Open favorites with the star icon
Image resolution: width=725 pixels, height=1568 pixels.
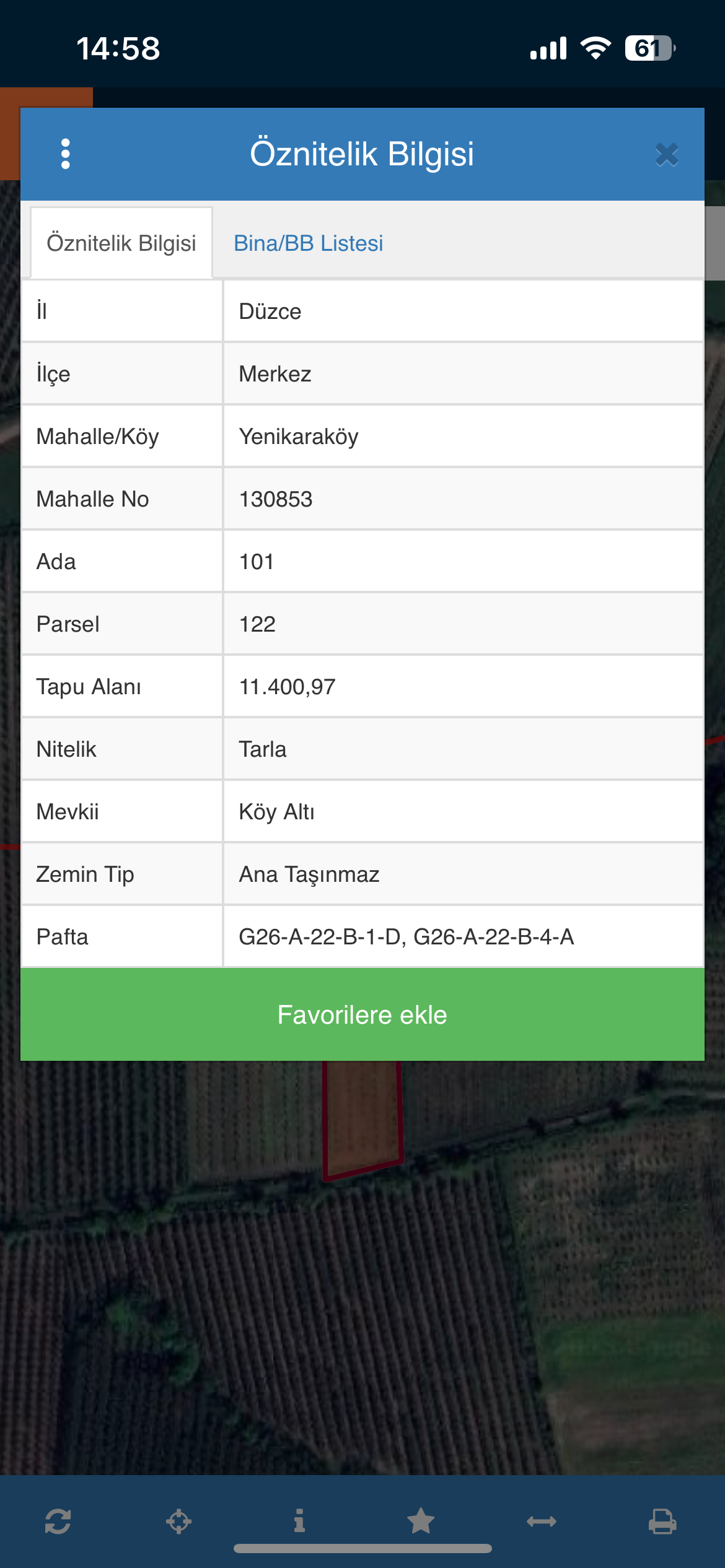(421, 1521)
